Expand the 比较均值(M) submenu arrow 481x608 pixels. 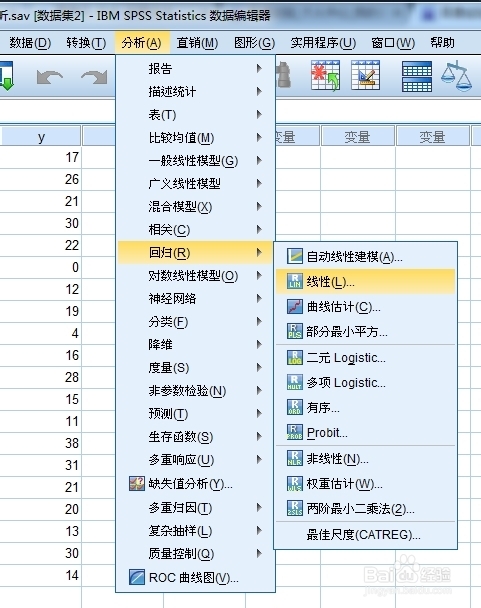coord(259,137)
